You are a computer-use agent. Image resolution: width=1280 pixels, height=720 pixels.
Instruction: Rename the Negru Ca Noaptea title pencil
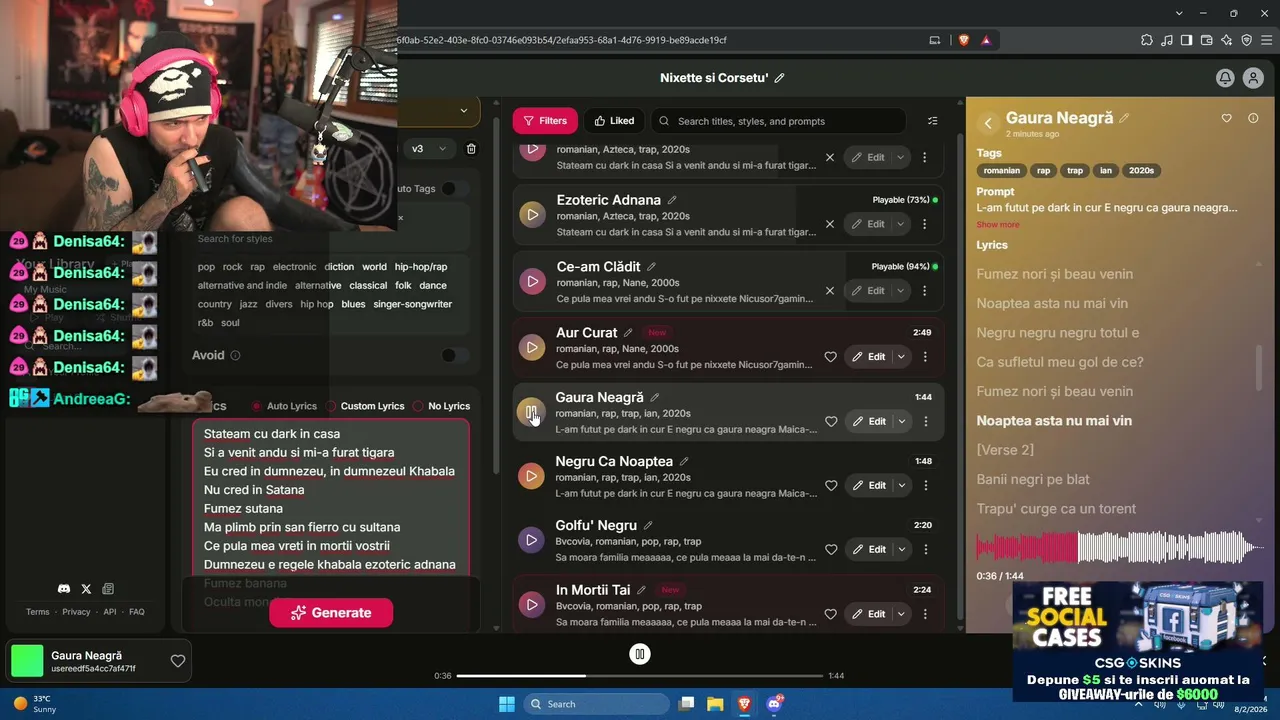pos(684,462)
